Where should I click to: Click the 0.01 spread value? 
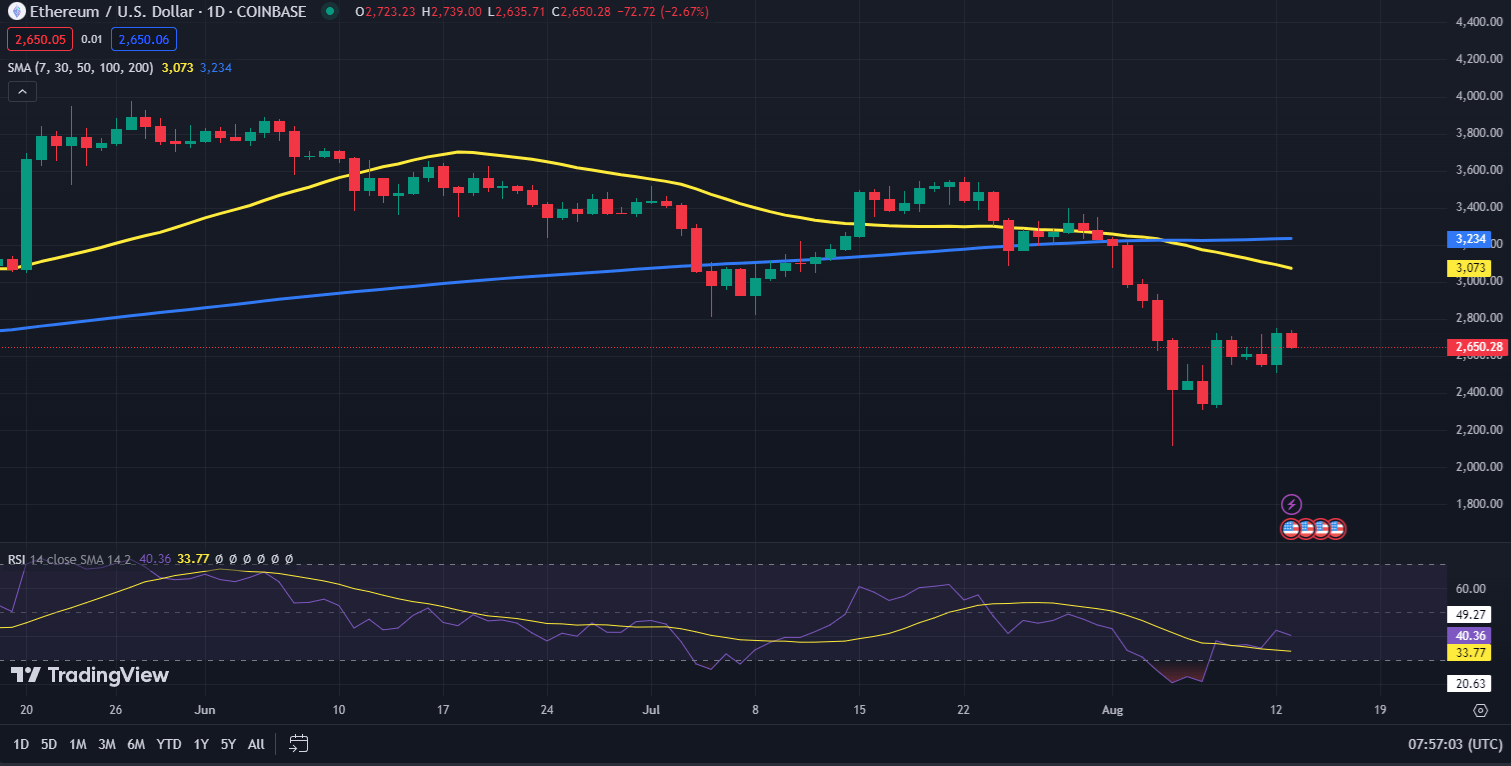91,39
